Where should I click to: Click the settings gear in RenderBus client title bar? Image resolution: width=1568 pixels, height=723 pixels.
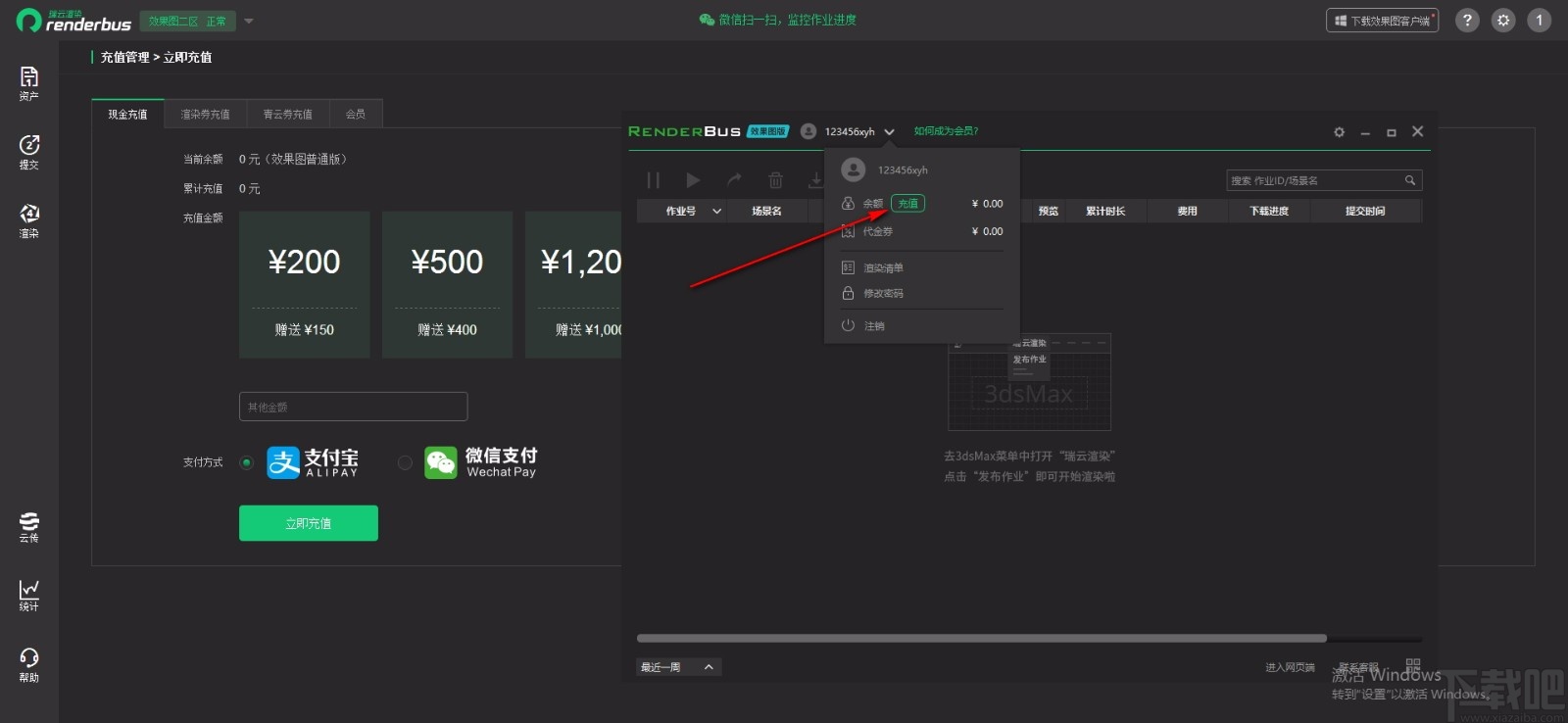click(x=1339, y=132)
